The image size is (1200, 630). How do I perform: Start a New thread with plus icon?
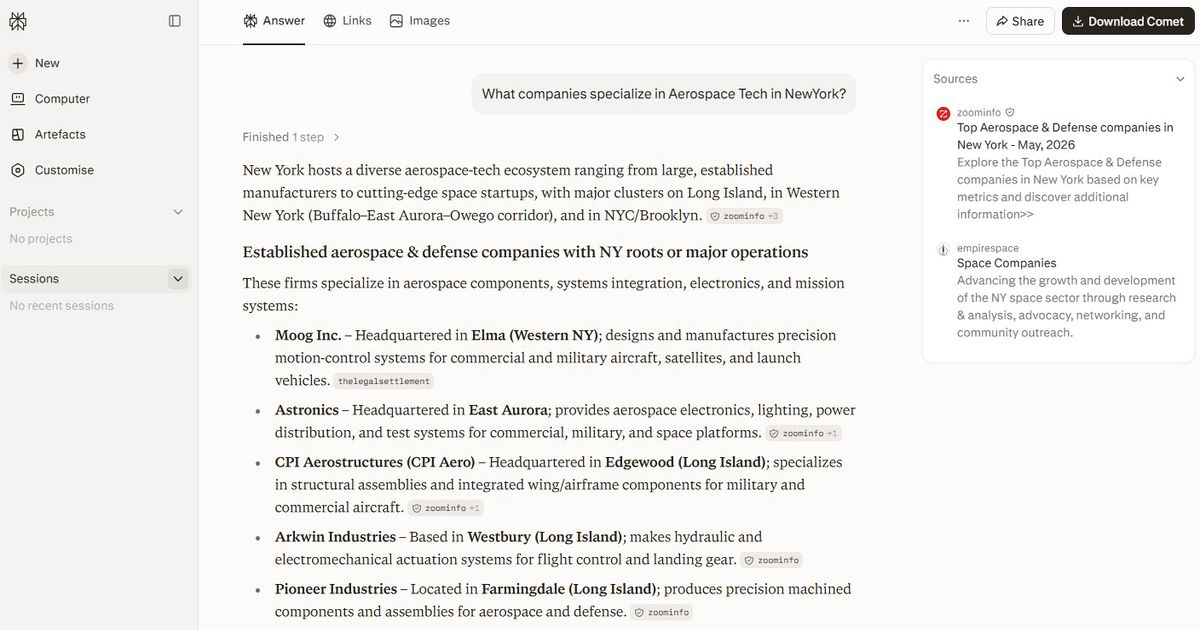35,63
